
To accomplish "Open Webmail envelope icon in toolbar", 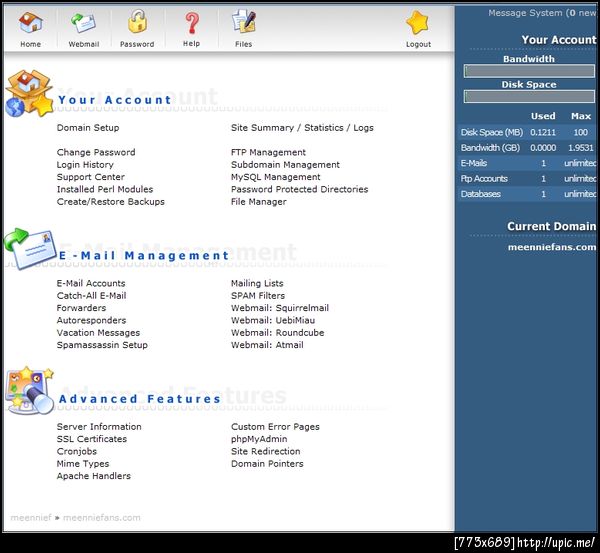I will pos(83,22).
